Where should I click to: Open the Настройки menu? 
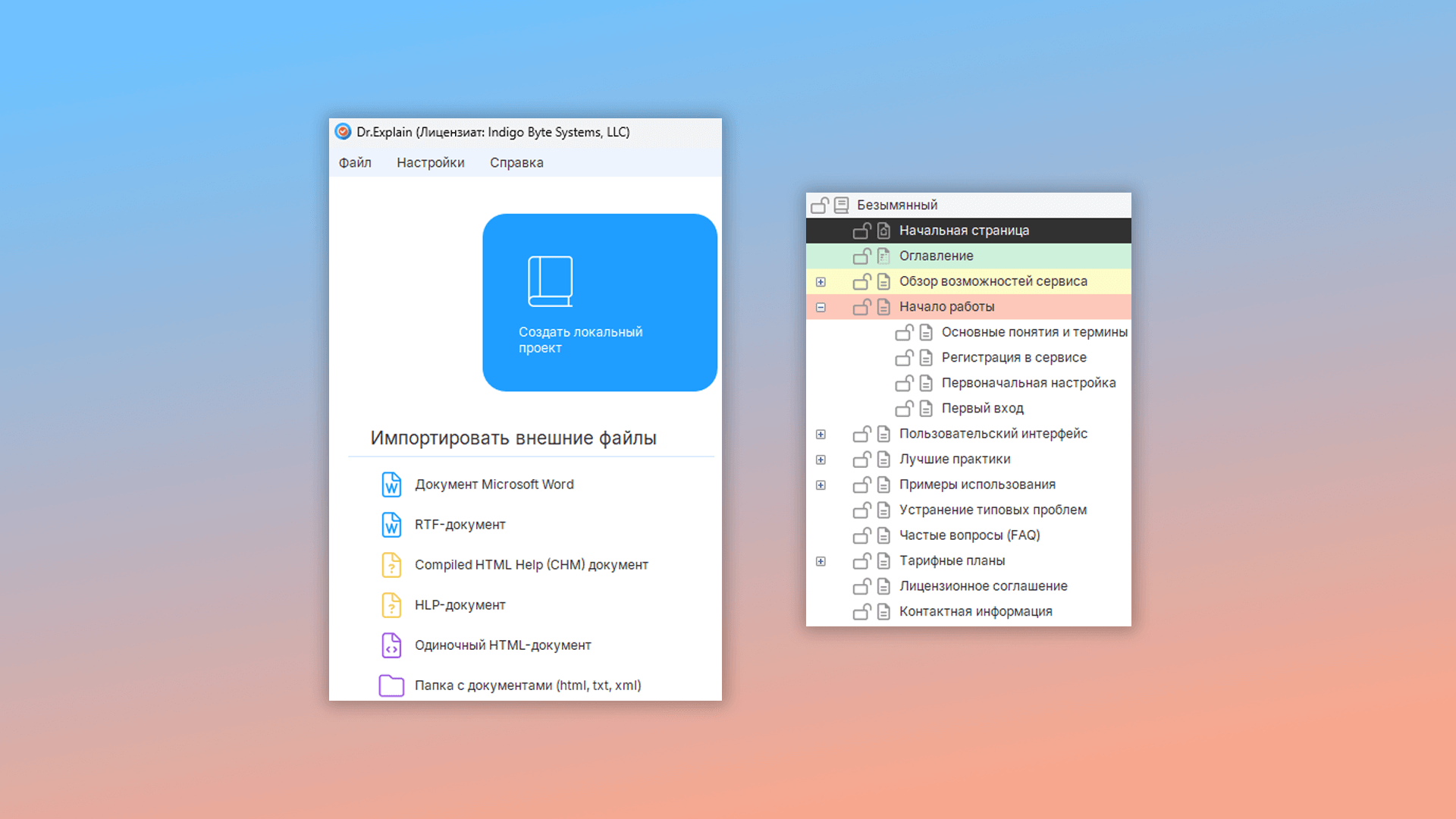click(430, 163)
